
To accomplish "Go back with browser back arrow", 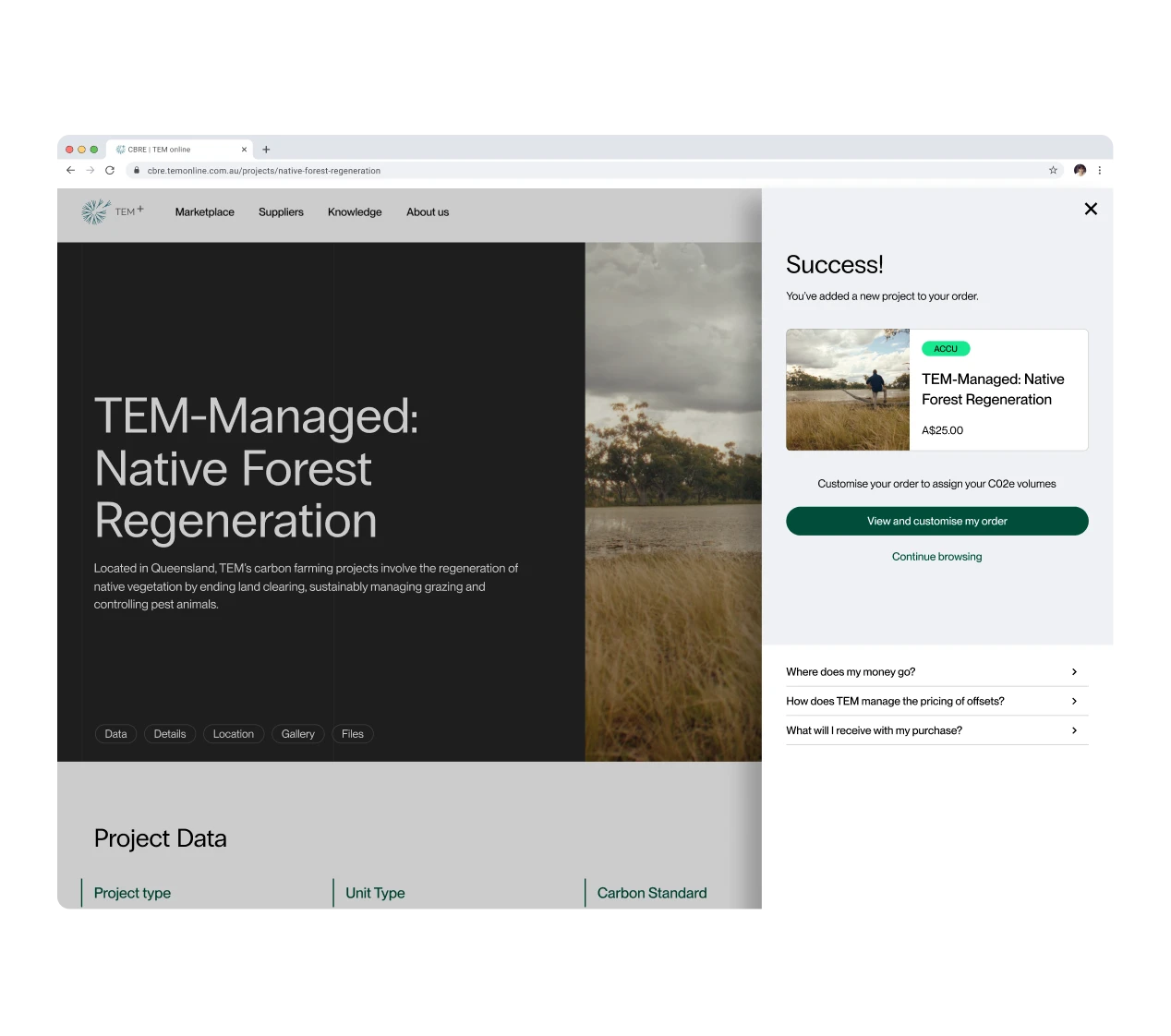I will tap(70, 170).
